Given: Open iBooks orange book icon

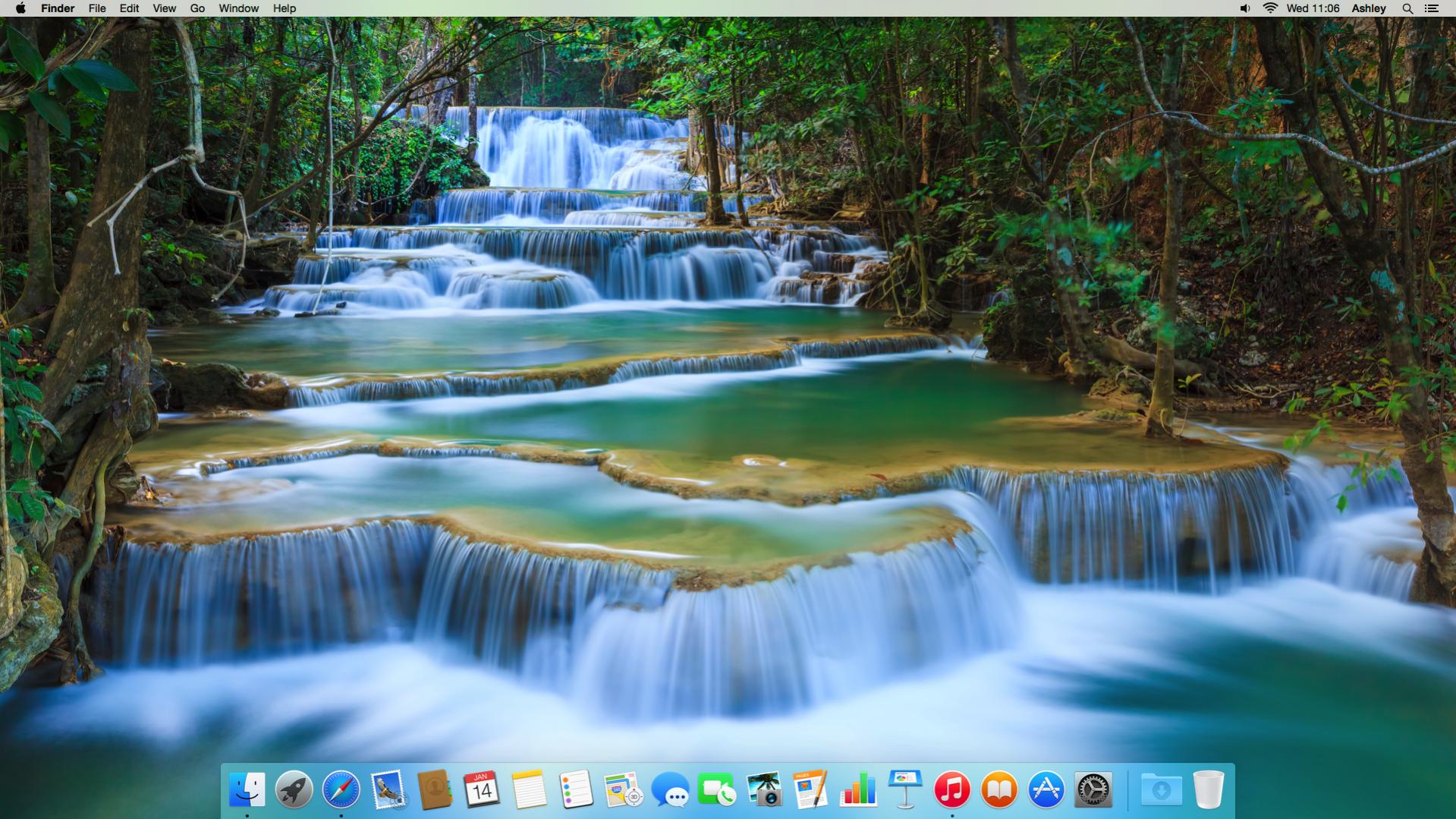Looking at the screenshot, I should [999, 789].
